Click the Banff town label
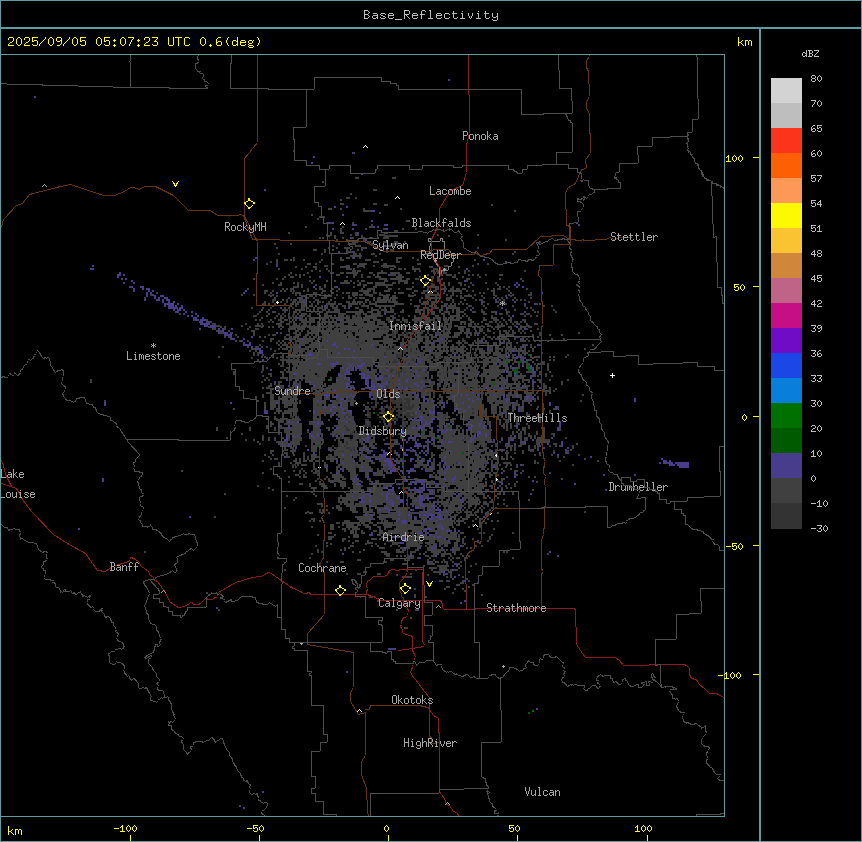Image resolution: width=862 pixels, height=842 pixels. click(124, 567)
